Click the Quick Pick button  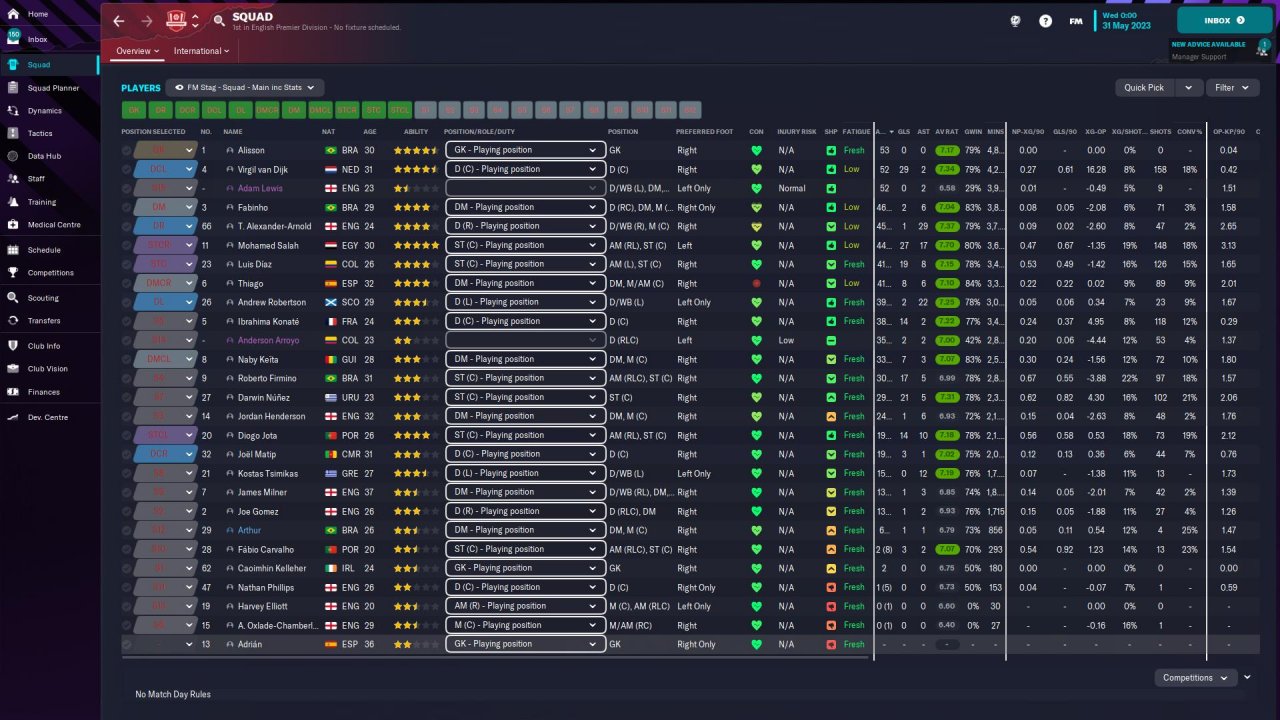coord(1144,88)
